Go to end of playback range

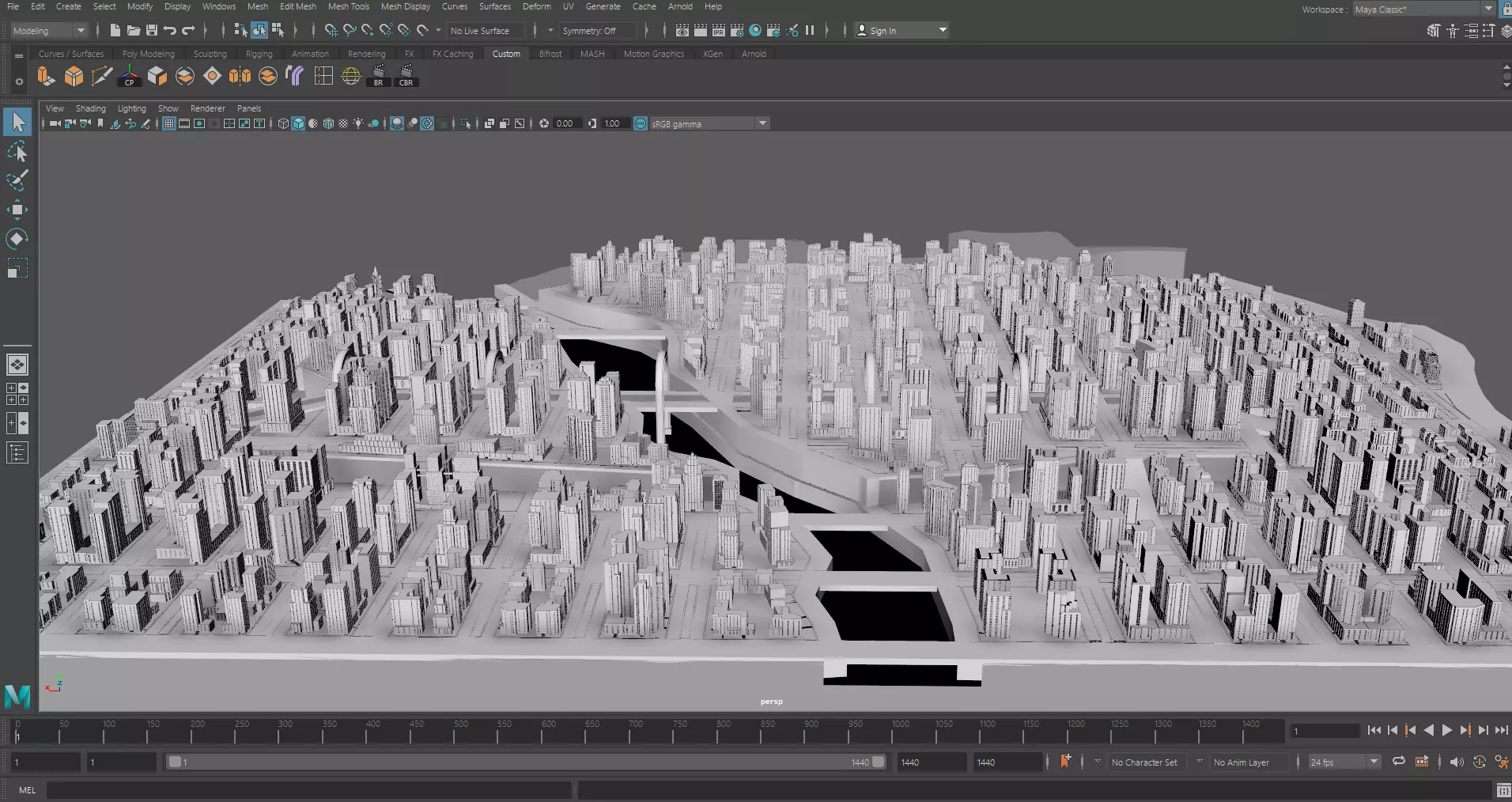(1502, 730)
